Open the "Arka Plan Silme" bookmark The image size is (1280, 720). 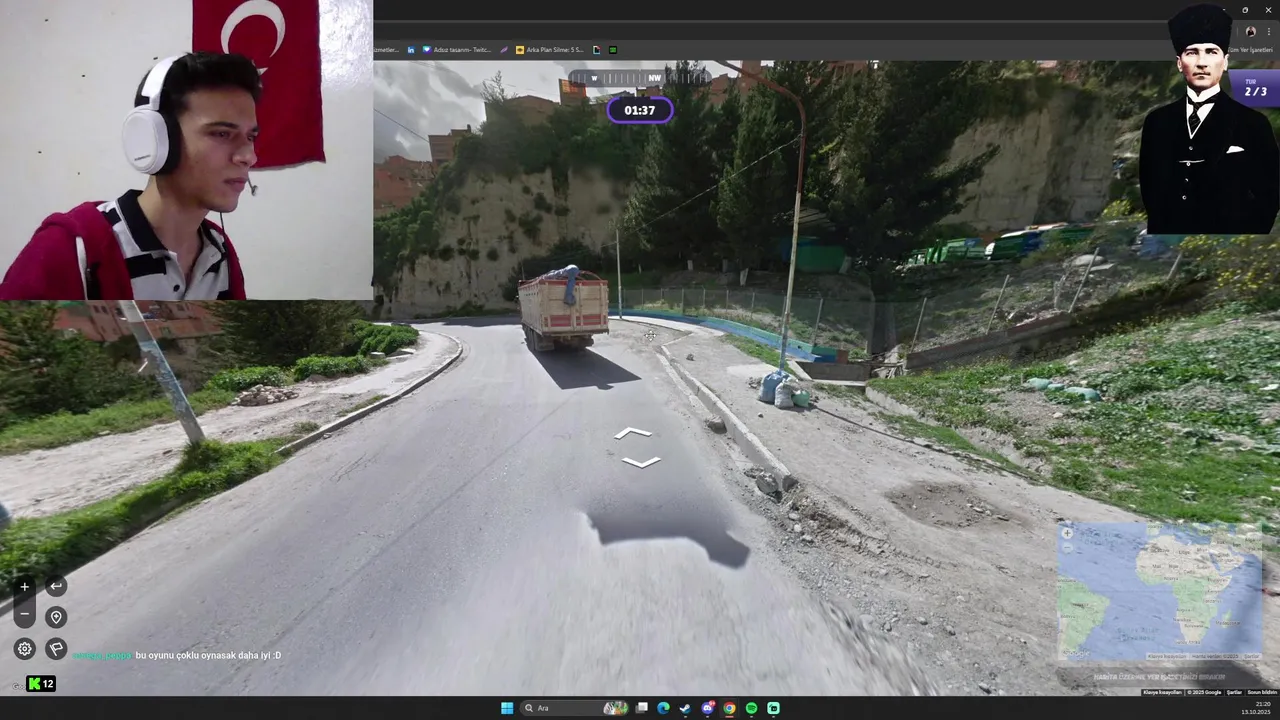[550, 50]
